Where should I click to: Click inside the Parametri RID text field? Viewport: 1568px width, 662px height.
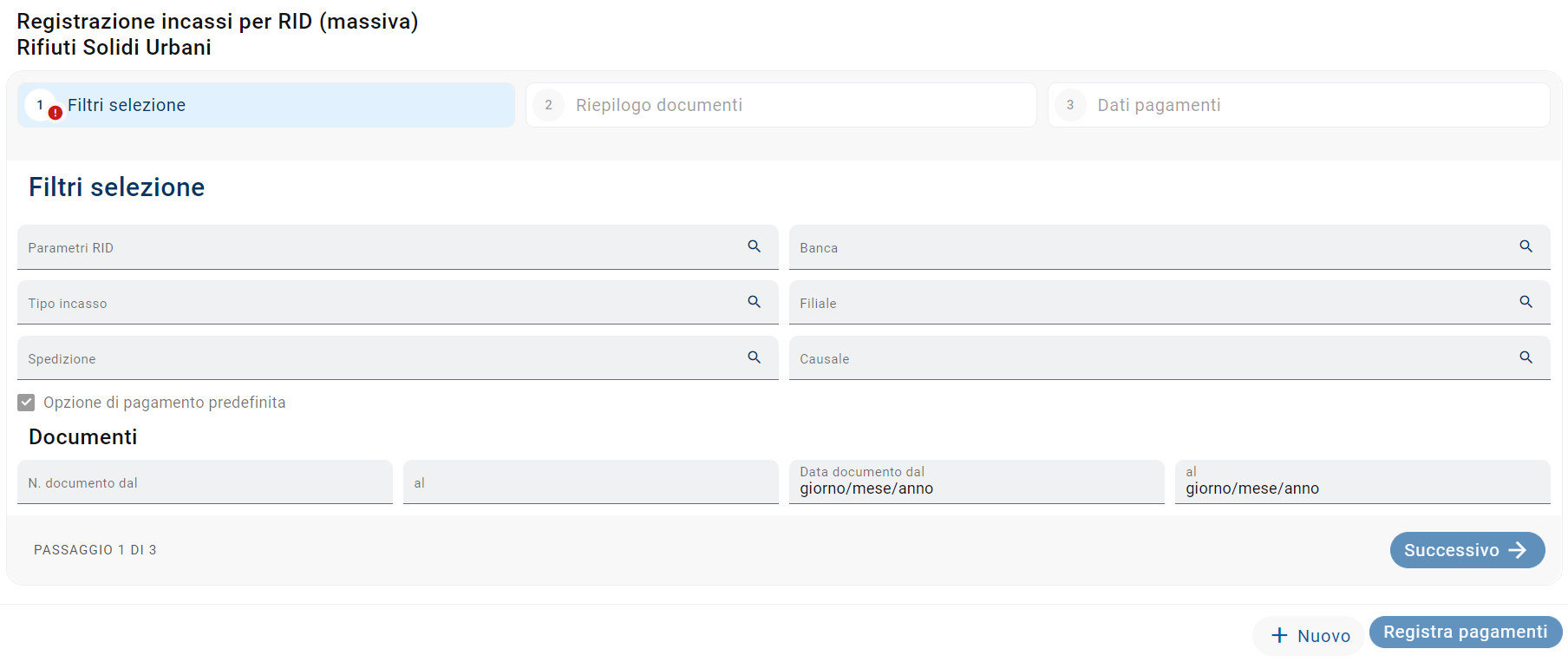click(x=373, y=248)
